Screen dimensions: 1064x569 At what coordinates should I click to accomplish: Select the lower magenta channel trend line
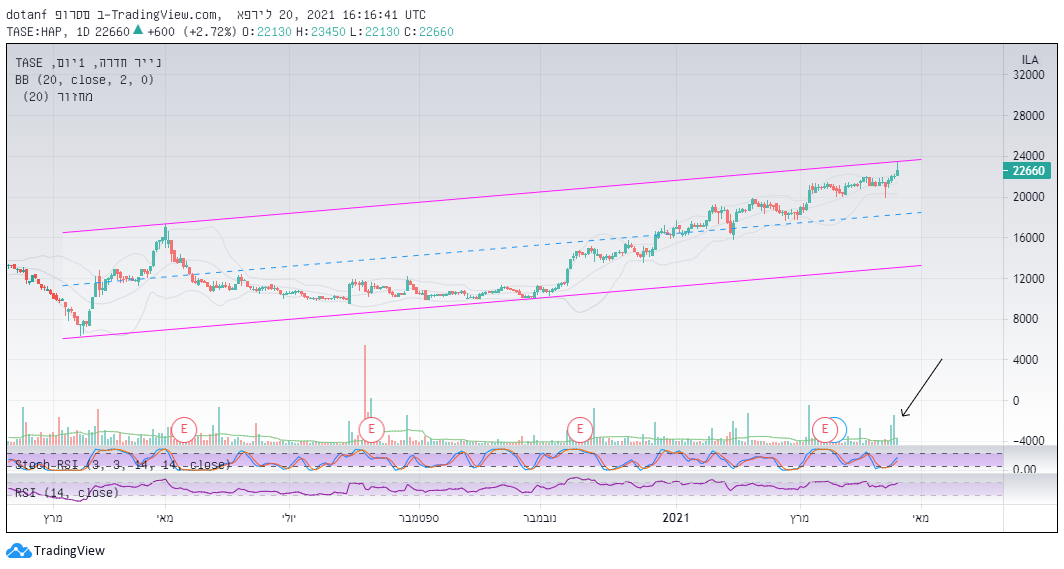click(491, 302)
